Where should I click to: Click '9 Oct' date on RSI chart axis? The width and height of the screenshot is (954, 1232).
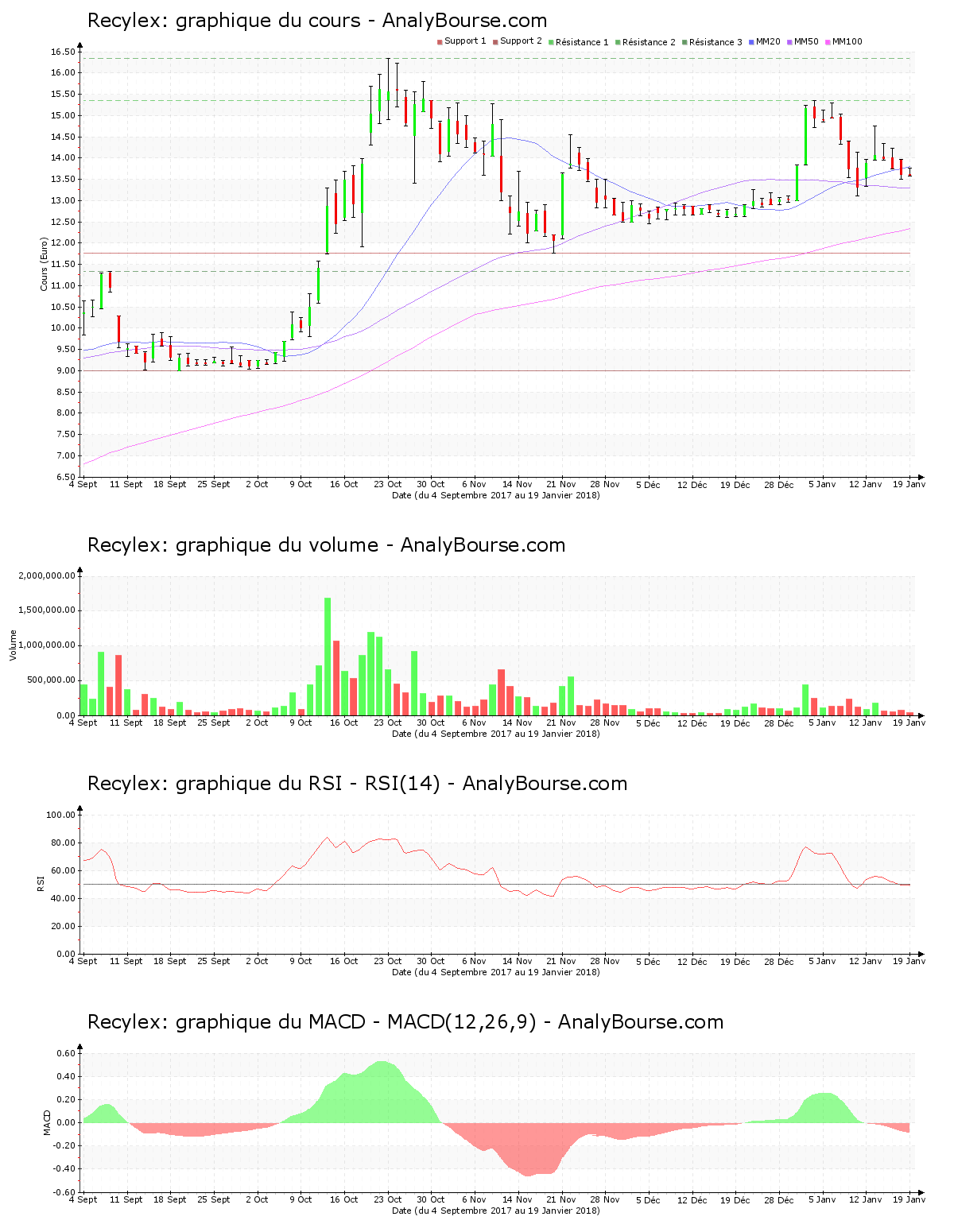pyautogui.click(x=301, y=961)
